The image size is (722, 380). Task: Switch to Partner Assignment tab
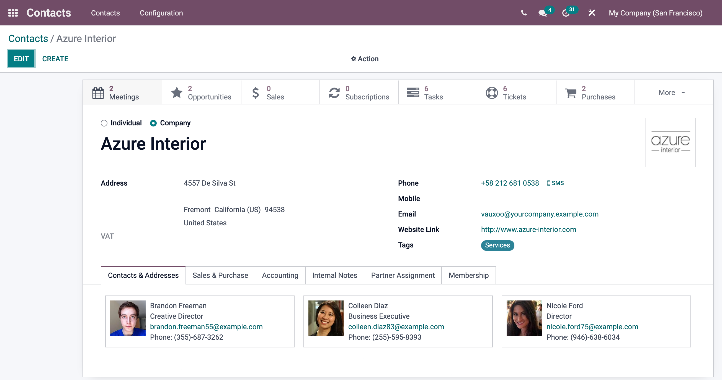pyautogui.click(x=403, y=275)
